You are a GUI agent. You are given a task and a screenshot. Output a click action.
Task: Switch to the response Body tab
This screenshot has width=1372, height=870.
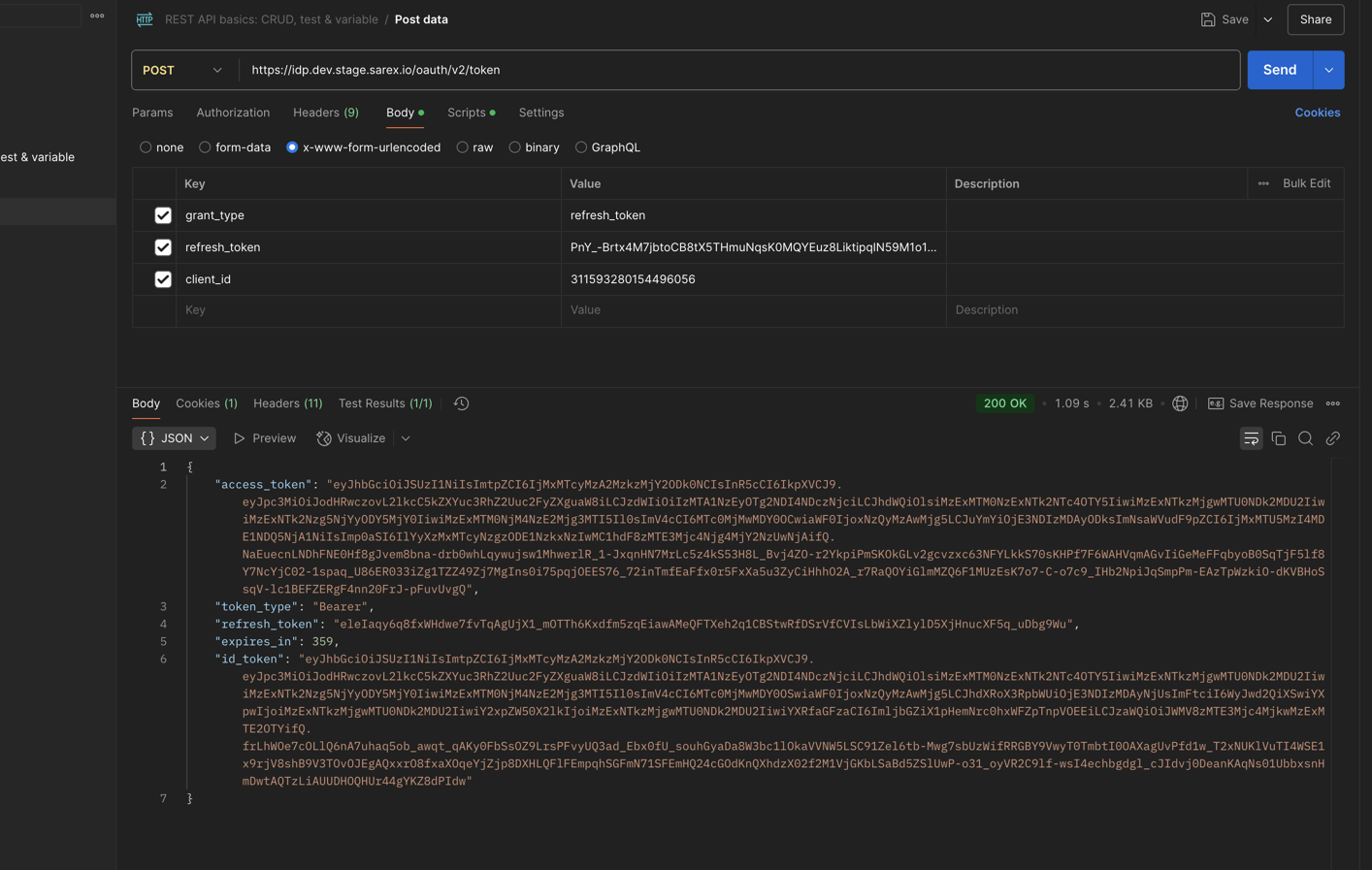coord(146,403)
